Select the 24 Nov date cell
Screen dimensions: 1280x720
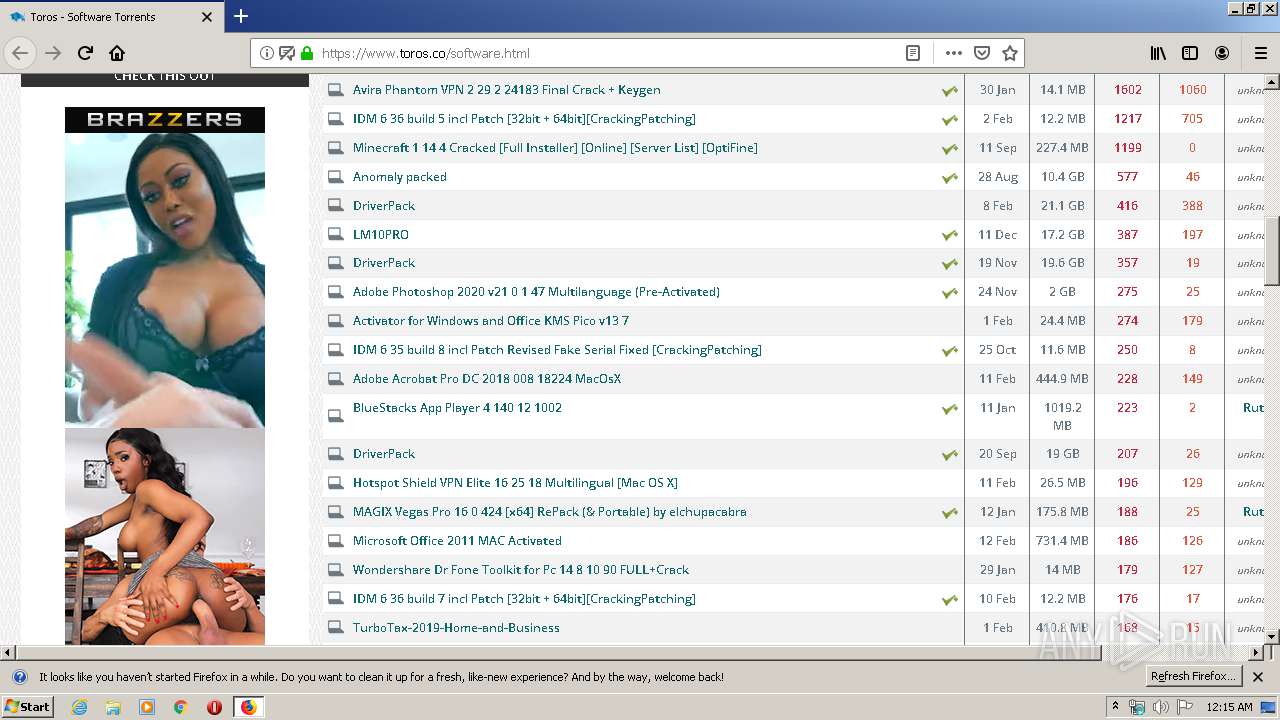click(x=997, y=292)
